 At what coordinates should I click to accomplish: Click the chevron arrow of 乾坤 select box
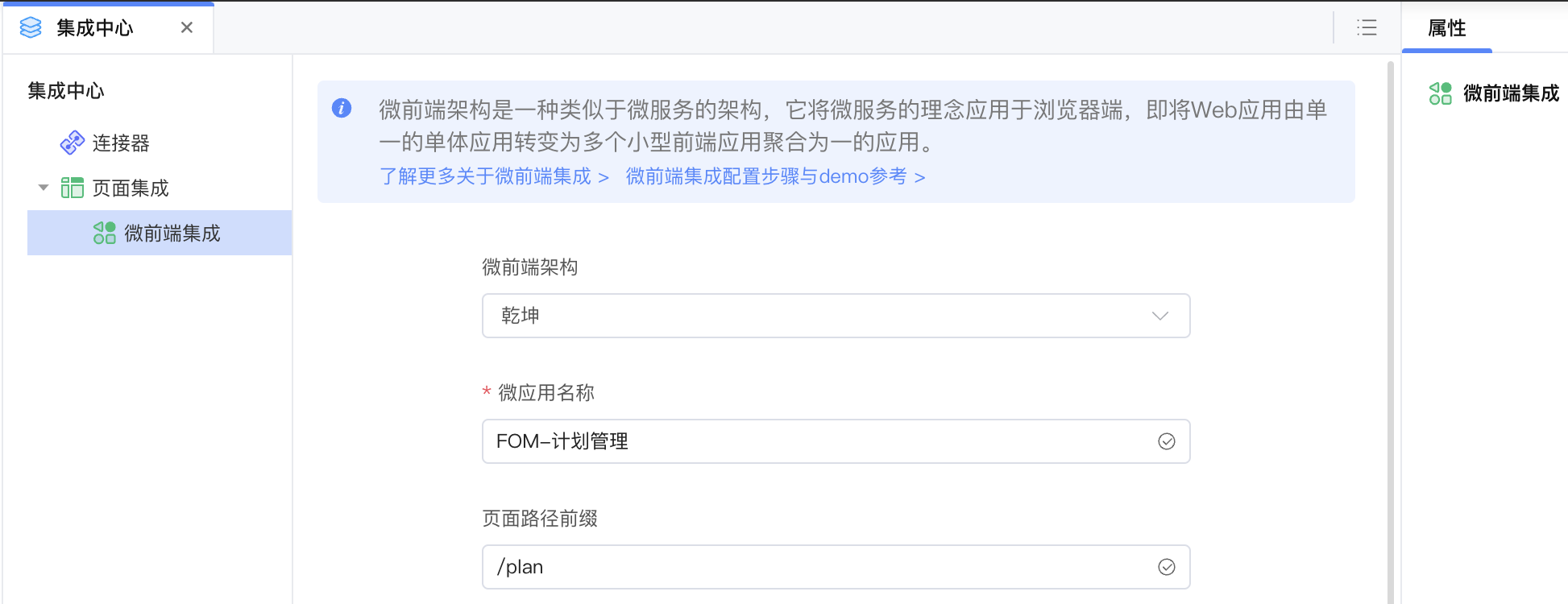(x=1160, y=316)
